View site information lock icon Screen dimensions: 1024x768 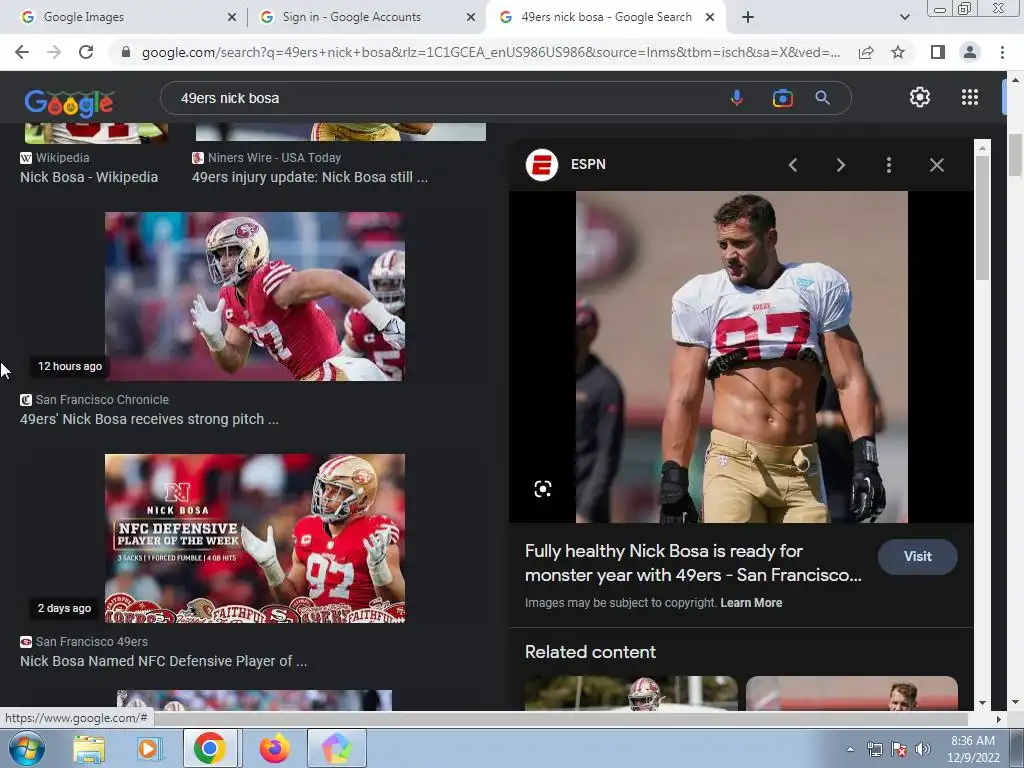[x=126, y=52]
